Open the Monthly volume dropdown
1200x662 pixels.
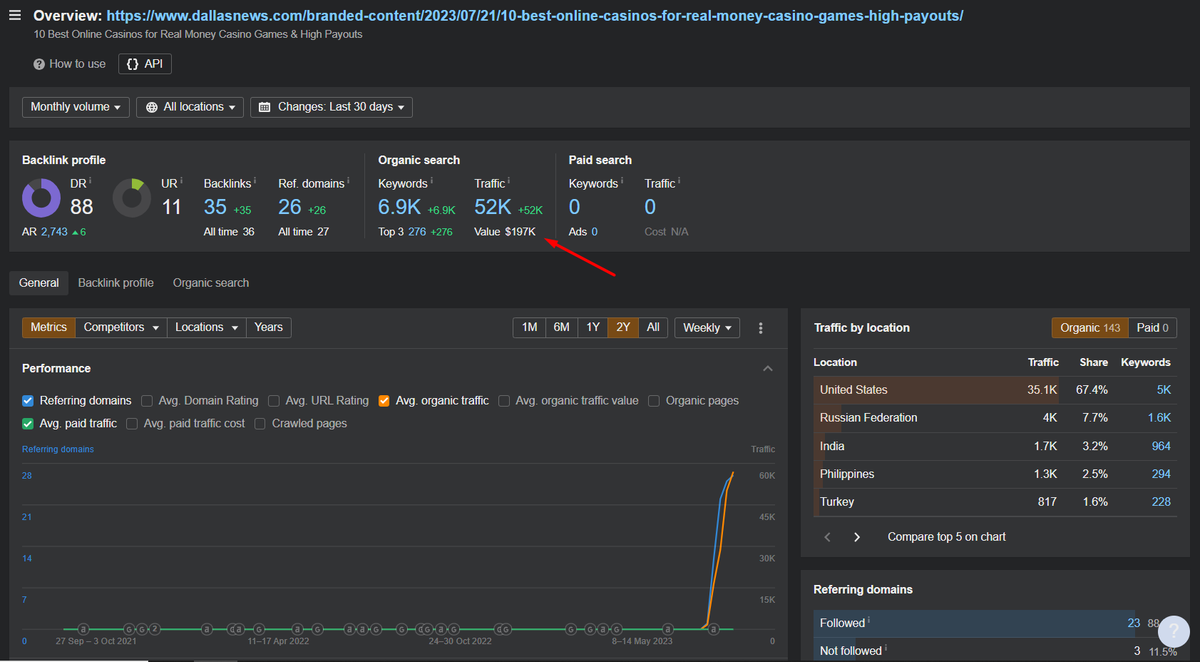click(x=76, y=107)
